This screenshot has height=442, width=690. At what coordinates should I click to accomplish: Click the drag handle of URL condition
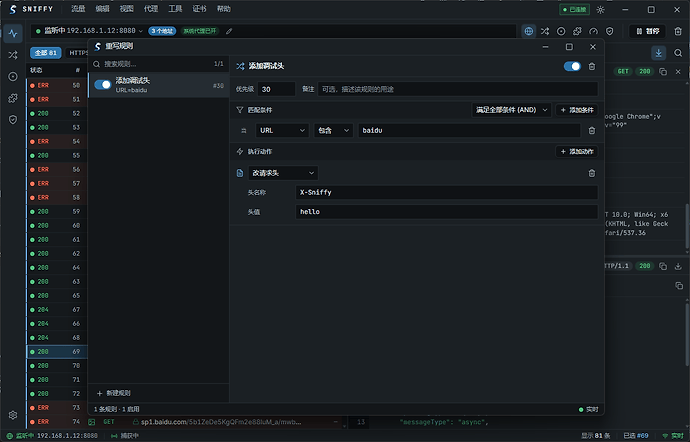click(244, 131)
